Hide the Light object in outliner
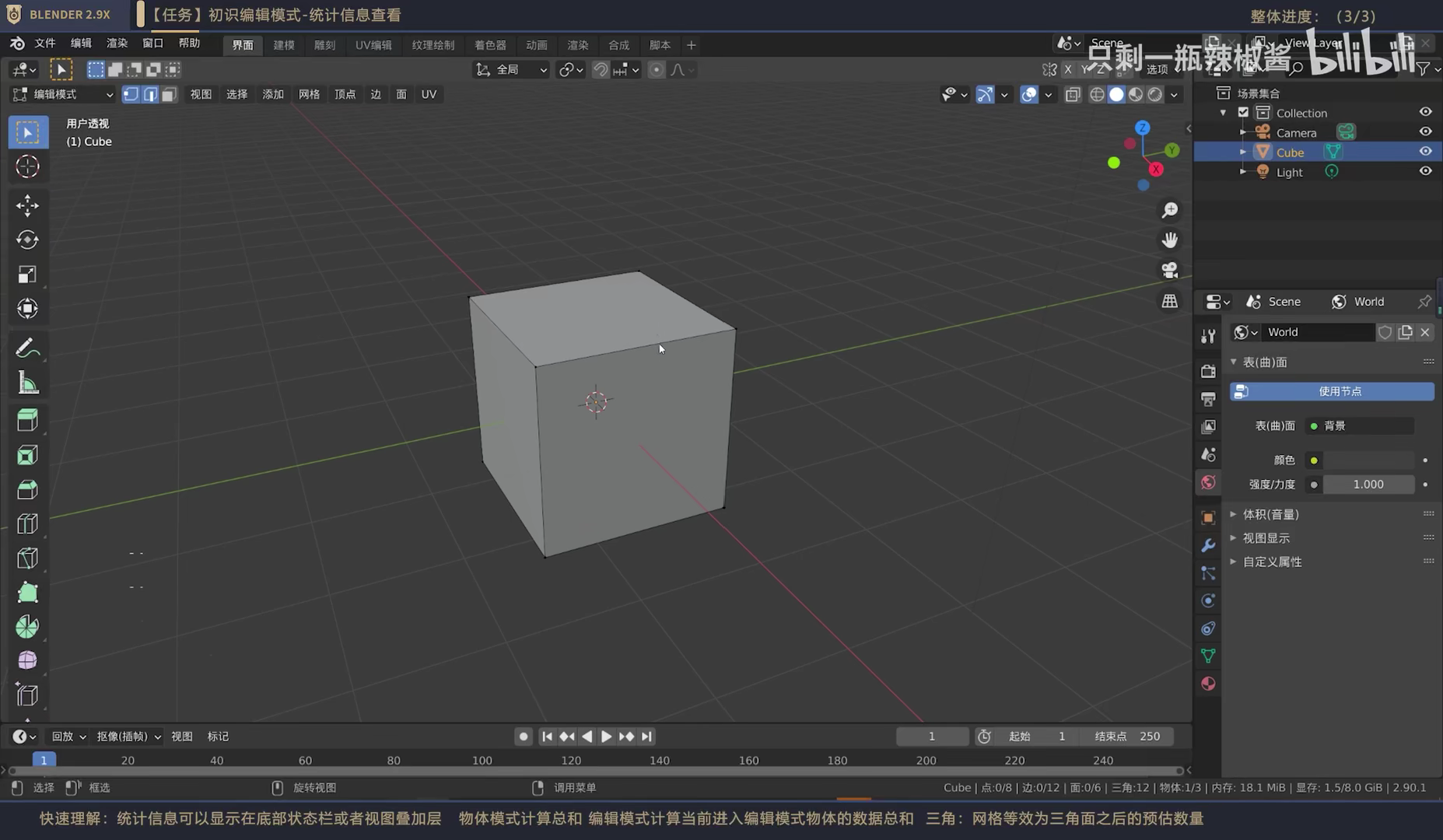The width and height of the screenshot is (1443, 840). click(1425, 171)
